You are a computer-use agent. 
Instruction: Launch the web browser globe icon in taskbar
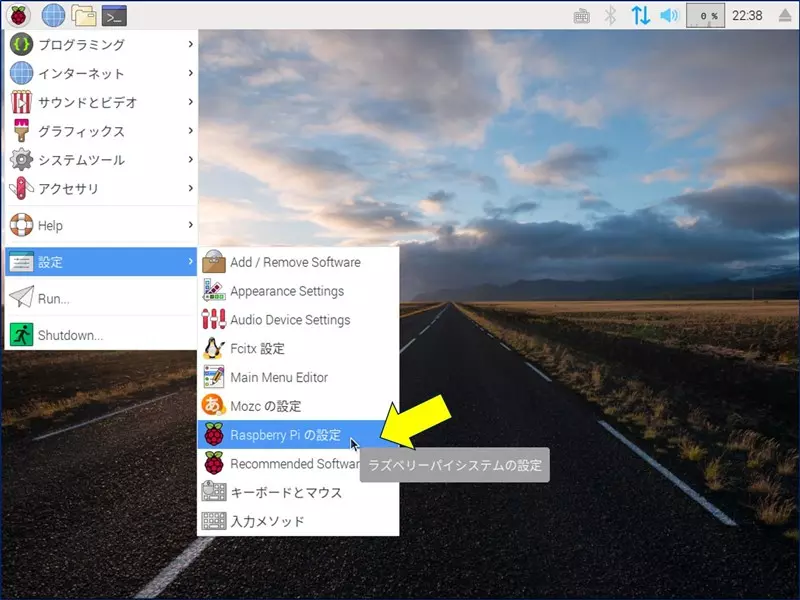(53, 15)
